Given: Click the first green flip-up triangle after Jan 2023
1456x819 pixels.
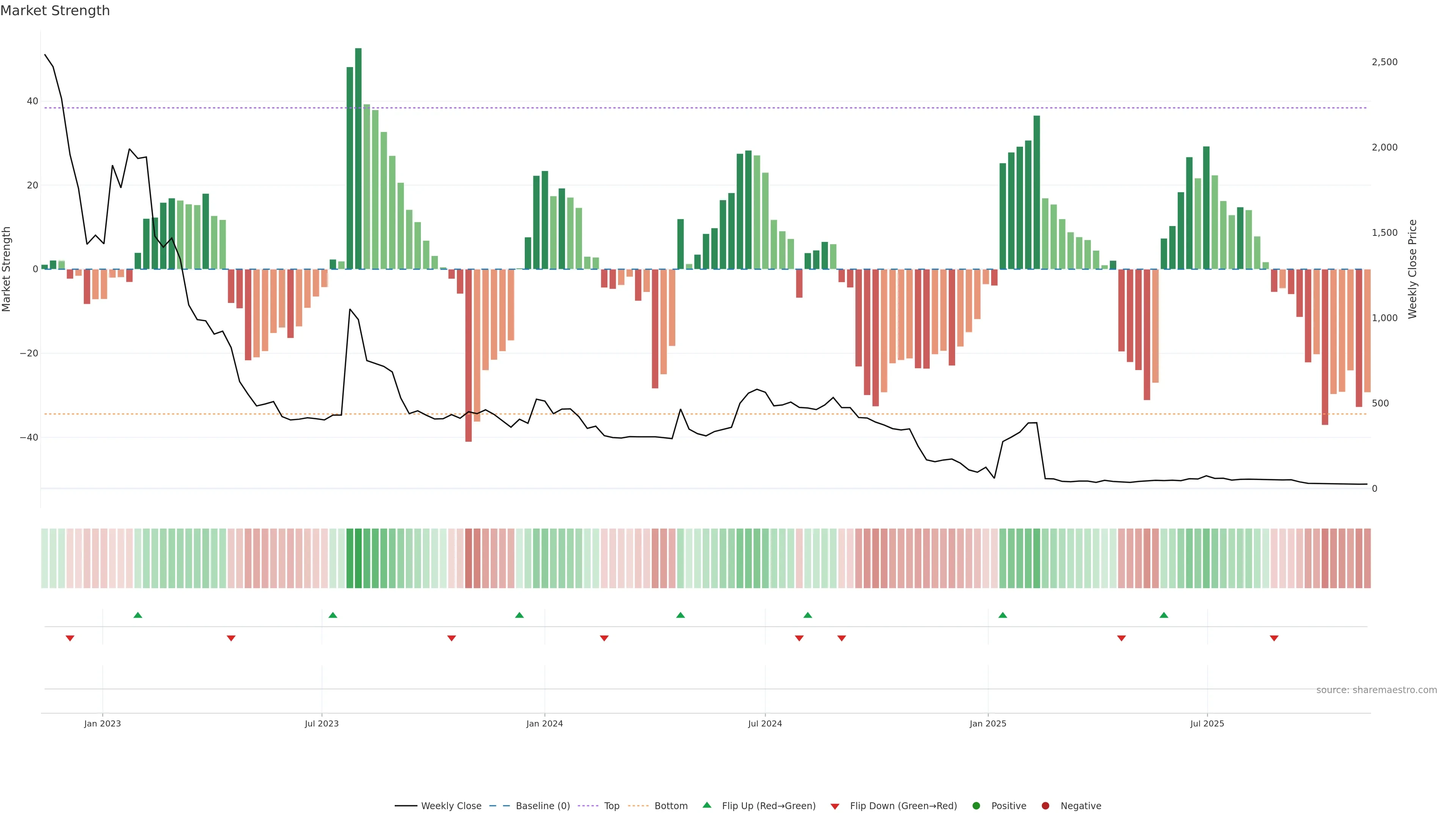Looking at the screenshot, I should tap(138, 615).
